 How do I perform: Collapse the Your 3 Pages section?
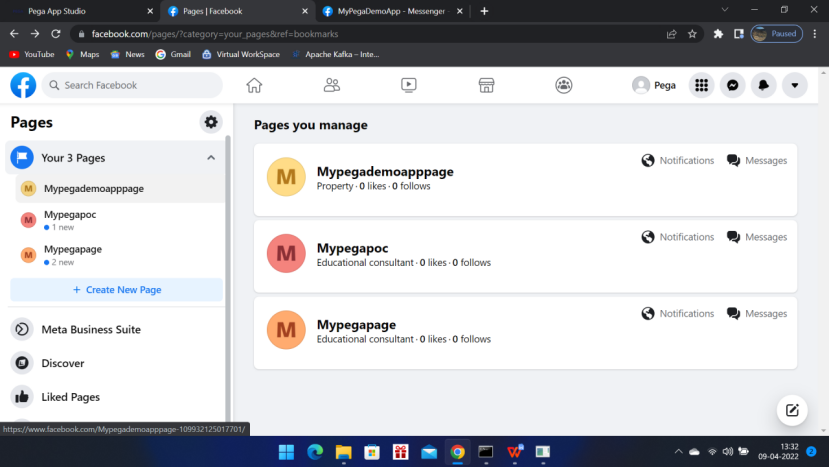click(x=211, y=158)
